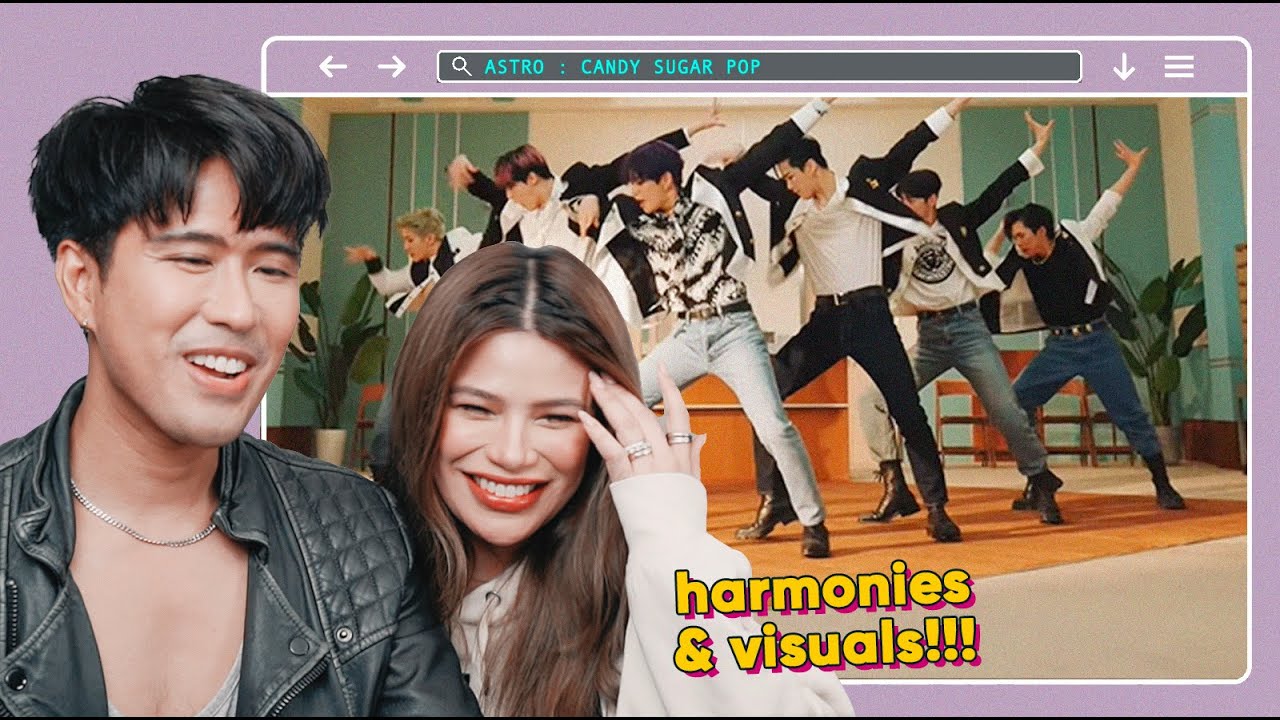Viewport: 1280px width, 720px height.
Task: Click the magnifier search icon
Action: pos(461,67)
